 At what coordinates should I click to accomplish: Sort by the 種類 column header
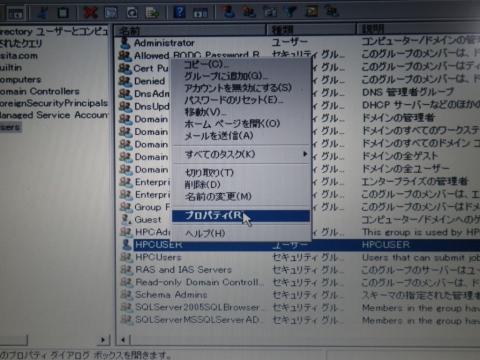point(311,30)
